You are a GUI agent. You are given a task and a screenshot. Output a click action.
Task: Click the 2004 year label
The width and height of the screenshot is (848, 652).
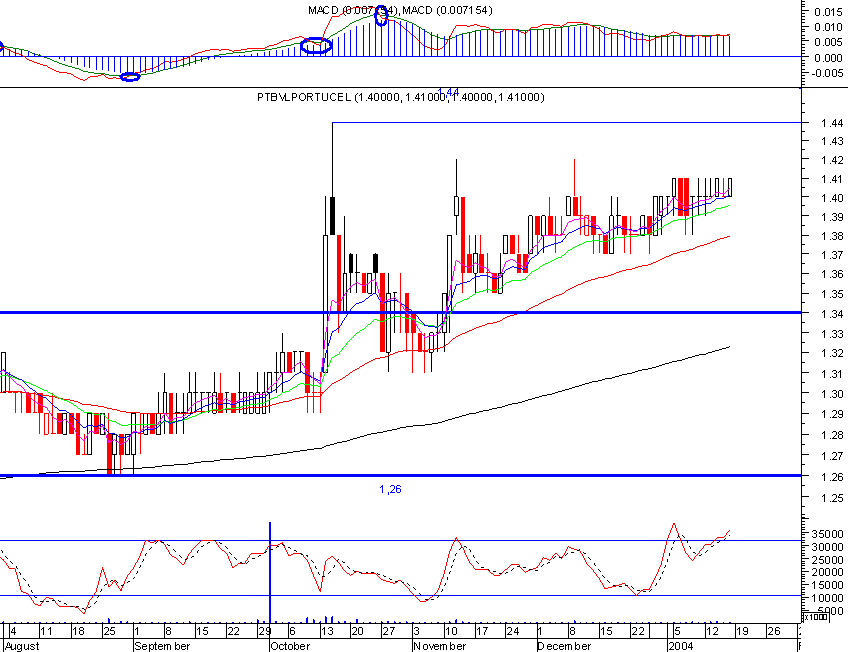click(x=681, y=646)
